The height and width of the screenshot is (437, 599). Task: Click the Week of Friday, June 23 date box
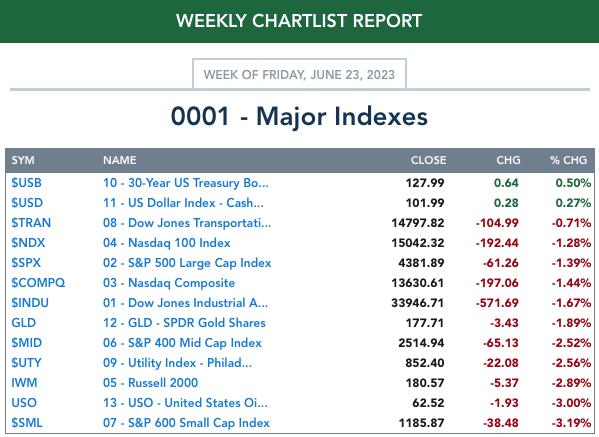299,74
